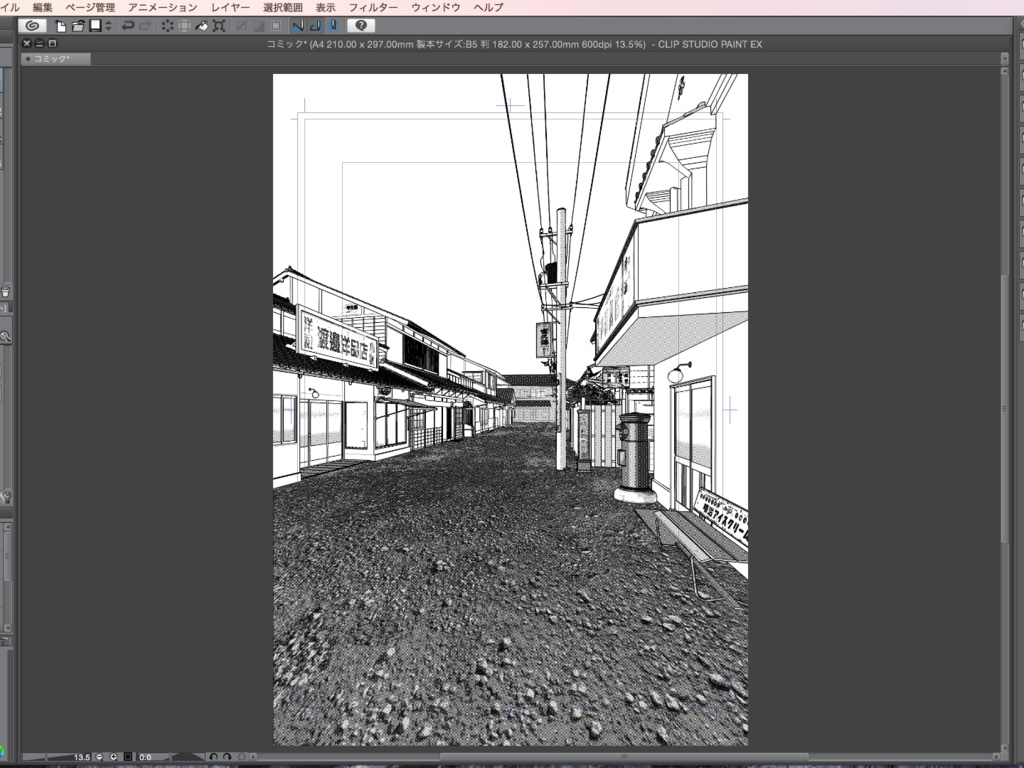Adjust the zoom slider in the bottom bar
The width and height of the screenshot is (1024, 768).
(45, 756)
